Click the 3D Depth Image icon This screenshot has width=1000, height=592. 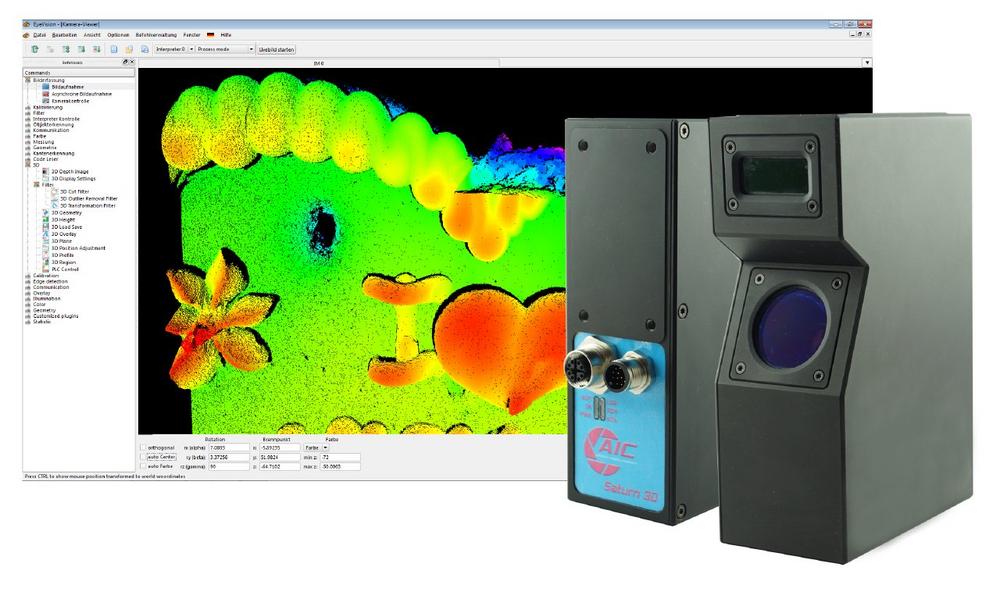(46, 172)
